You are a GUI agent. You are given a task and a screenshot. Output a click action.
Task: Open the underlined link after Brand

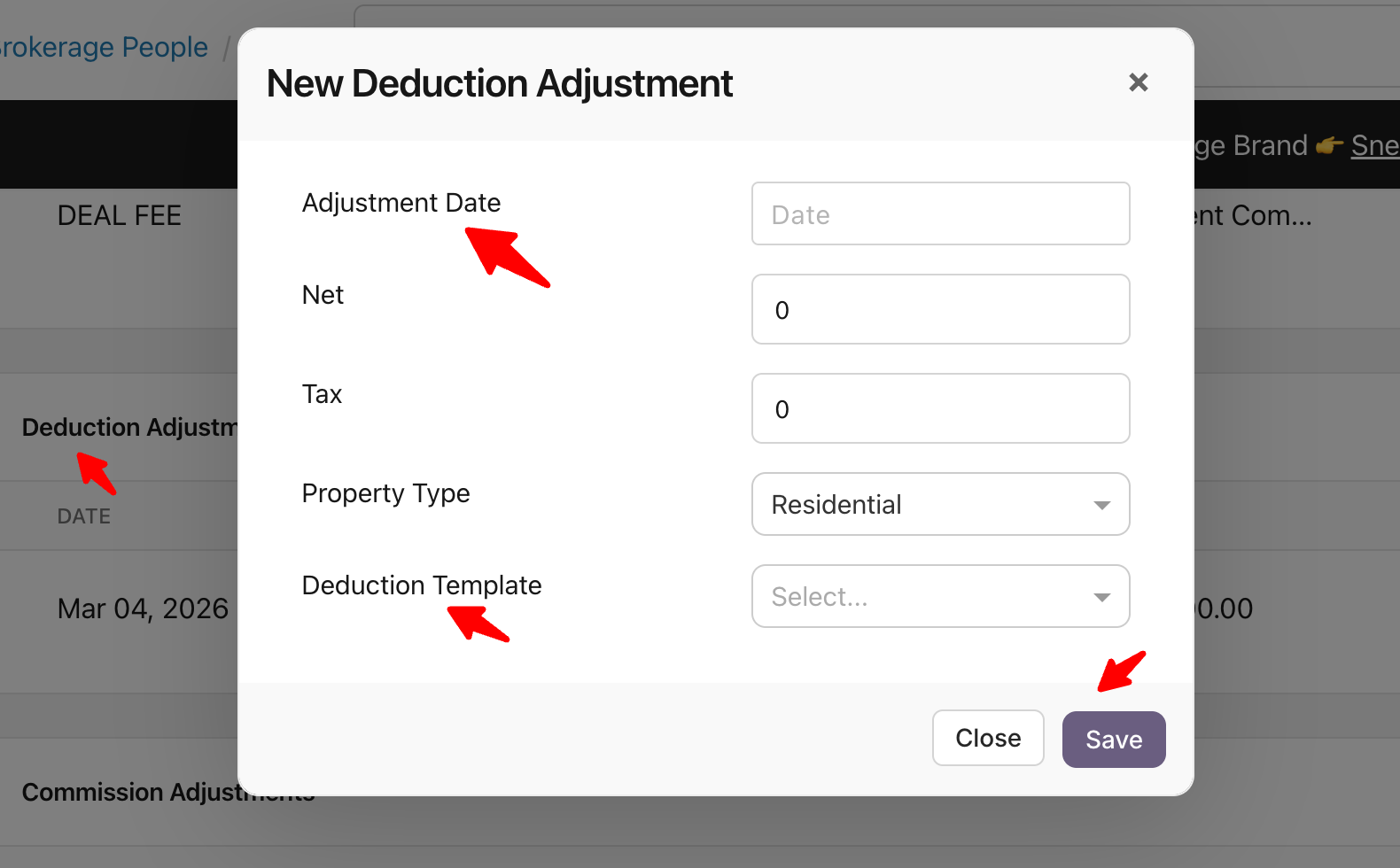[1374, 145]
